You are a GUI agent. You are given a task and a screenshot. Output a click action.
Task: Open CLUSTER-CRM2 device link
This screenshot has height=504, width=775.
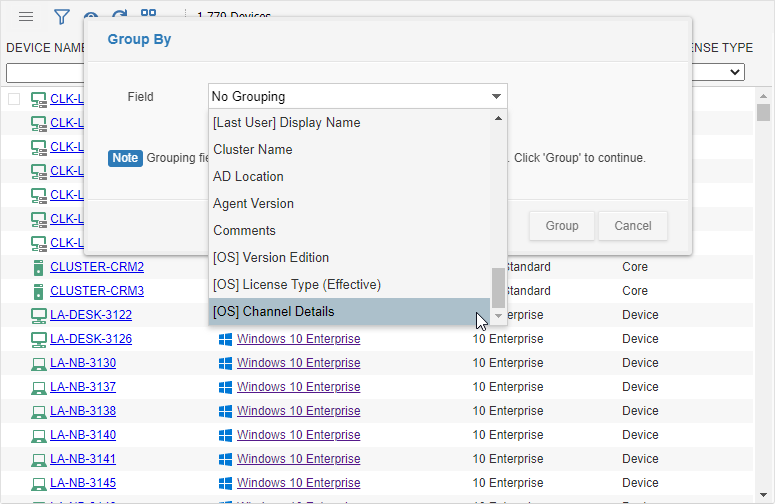click(97, 267)
